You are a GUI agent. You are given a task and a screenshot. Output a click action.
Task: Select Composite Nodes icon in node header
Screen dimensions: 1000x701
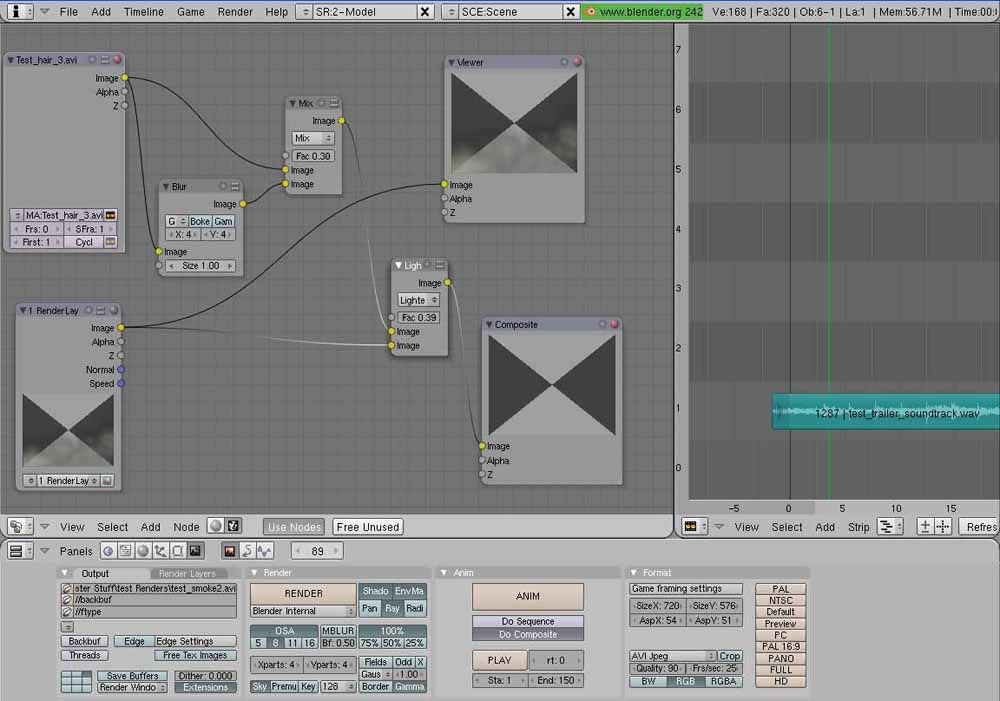tap(233, 526)
